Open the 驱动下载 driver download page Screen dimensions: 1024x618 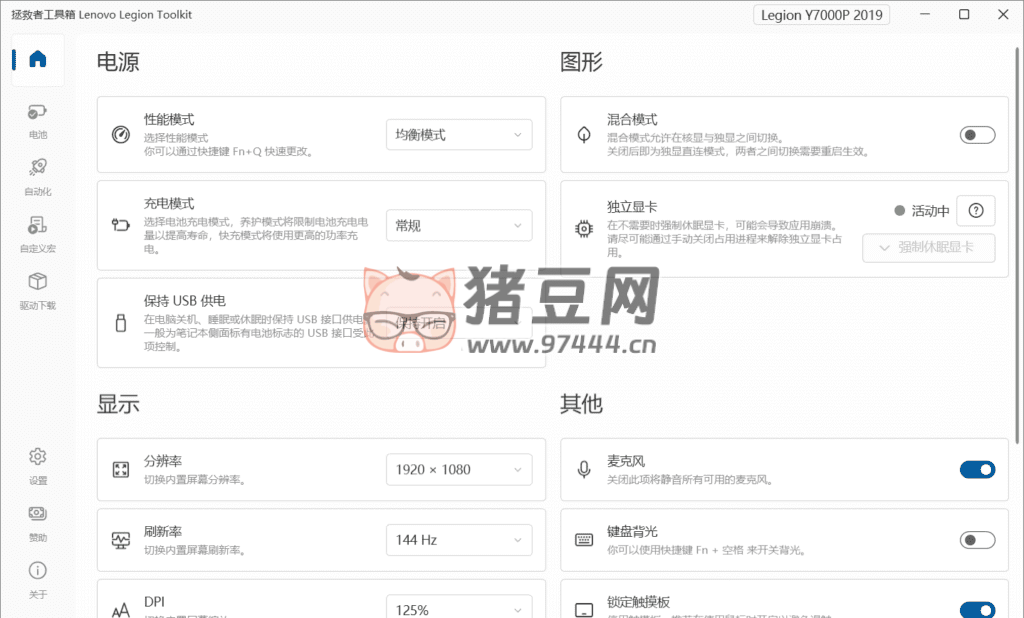tap(38, 290)
